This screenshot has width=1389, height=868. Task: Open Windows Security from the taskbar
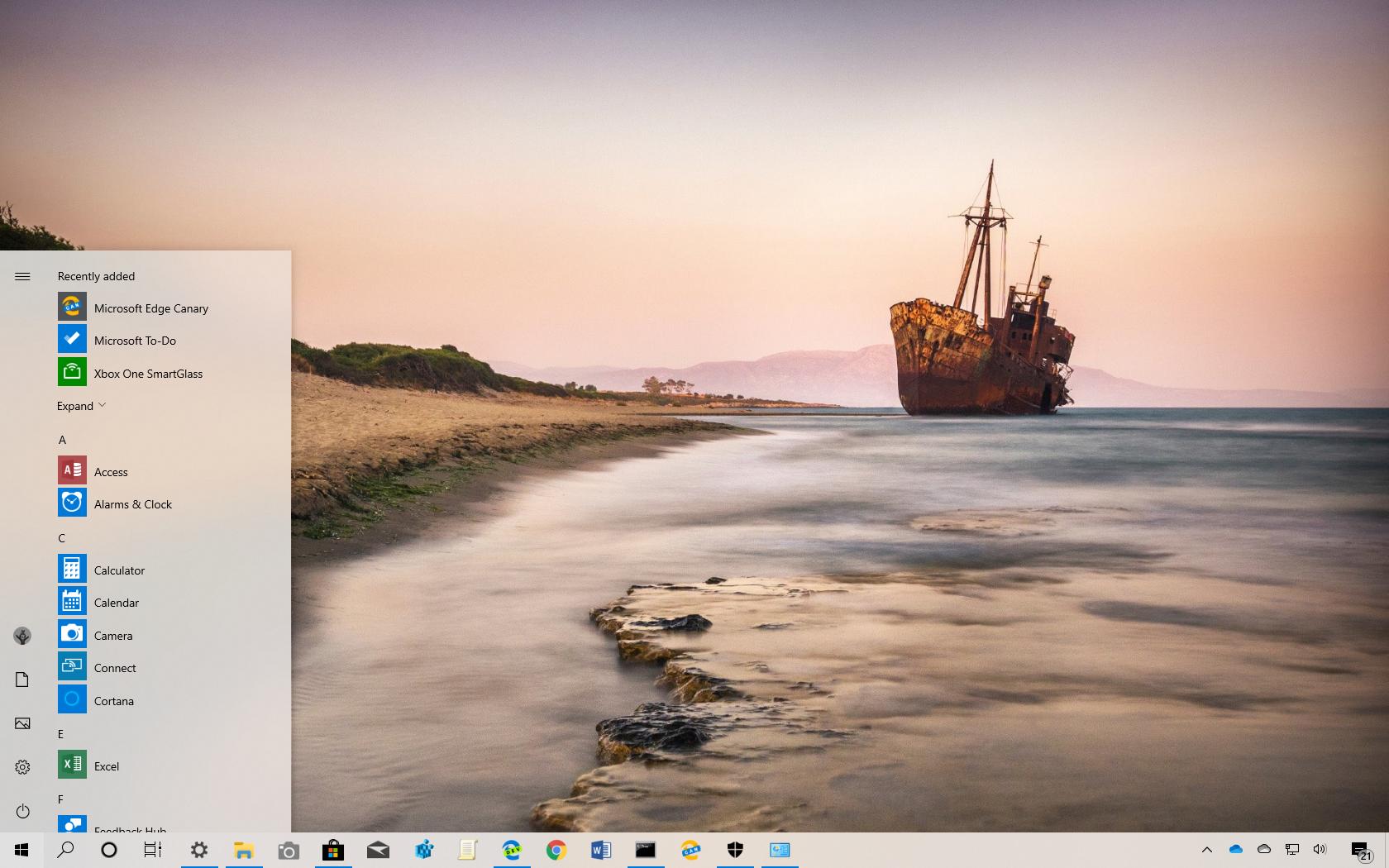(x=735, y=850)
